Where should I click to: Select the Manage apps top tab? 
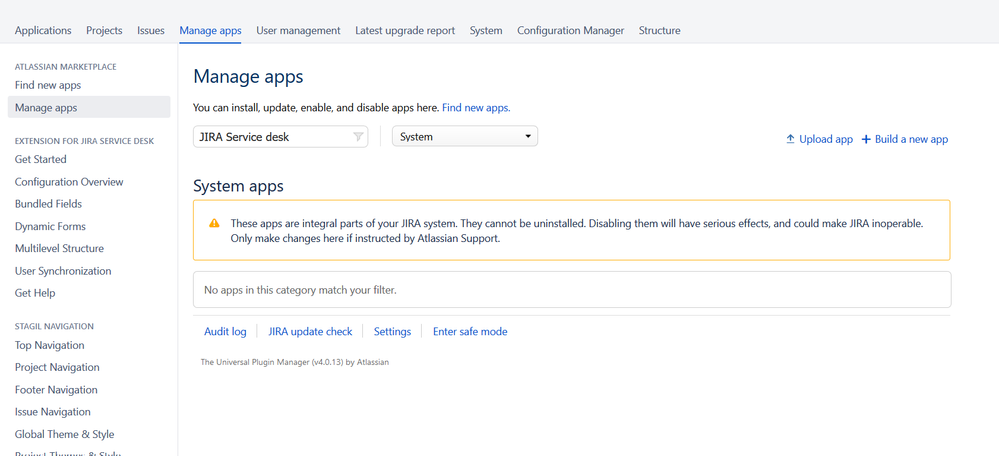tap(210, 31)
